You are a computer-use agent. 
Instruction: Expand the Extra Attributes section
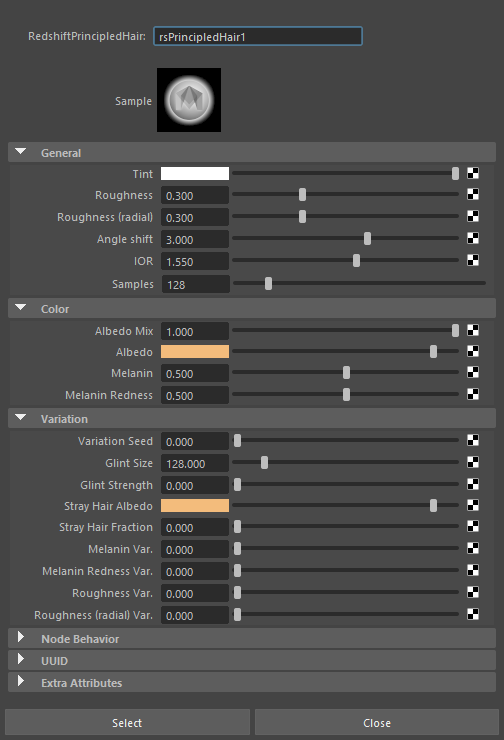[21, 681]
